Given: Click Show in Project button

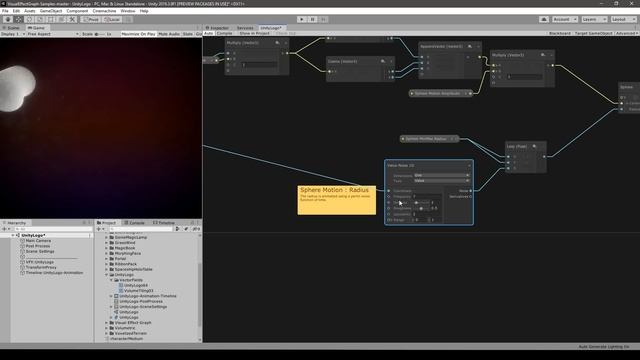Looking at the screenshot, I should tap(254, 33).
